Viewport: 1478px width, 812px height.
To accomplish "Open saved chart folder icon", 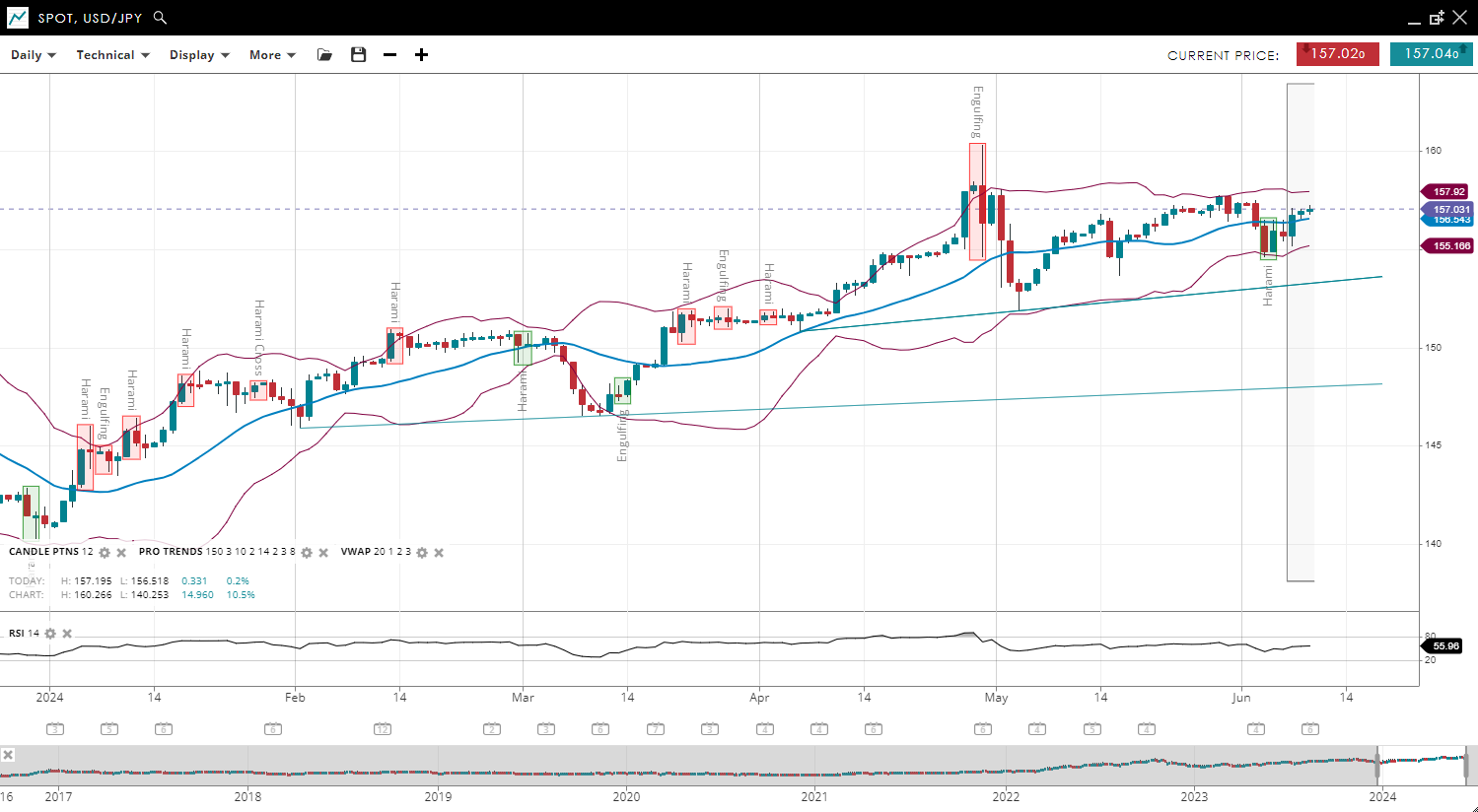I will [324, 55].
